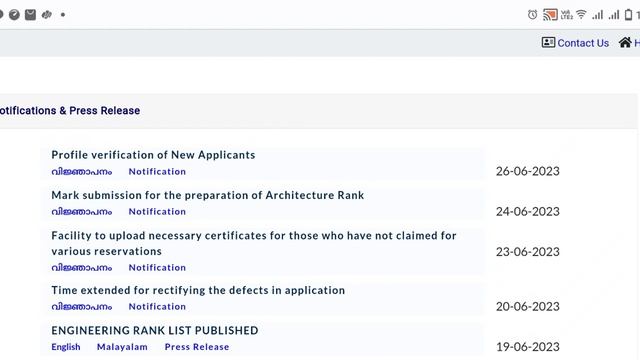Screen dimensions: 640x360
Task: Open Press Release for Engineering Rank List
Action: pyautogui.click(x=197, y=347)
